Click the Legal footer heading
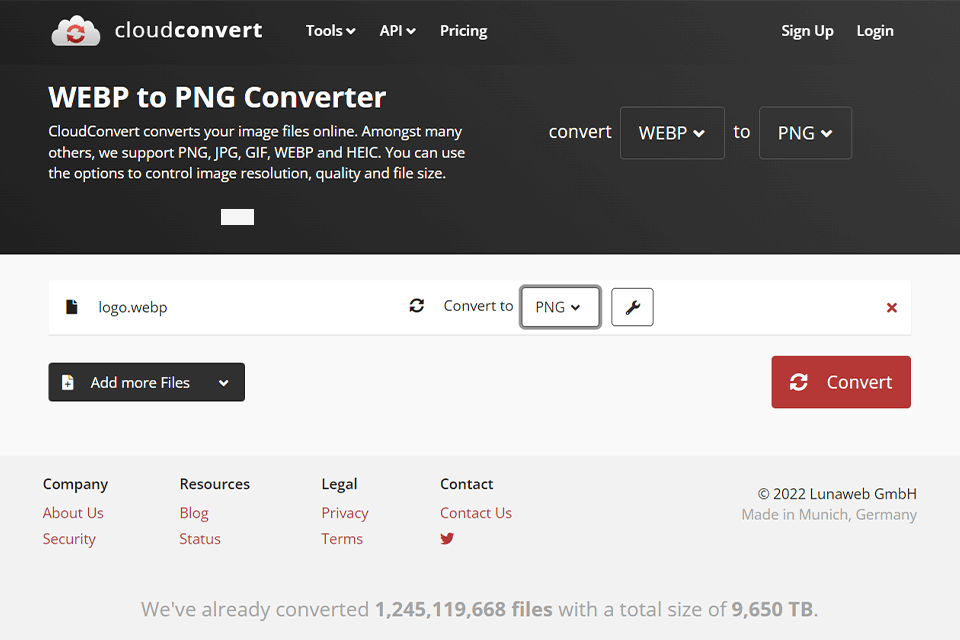 tap(339, 484)
